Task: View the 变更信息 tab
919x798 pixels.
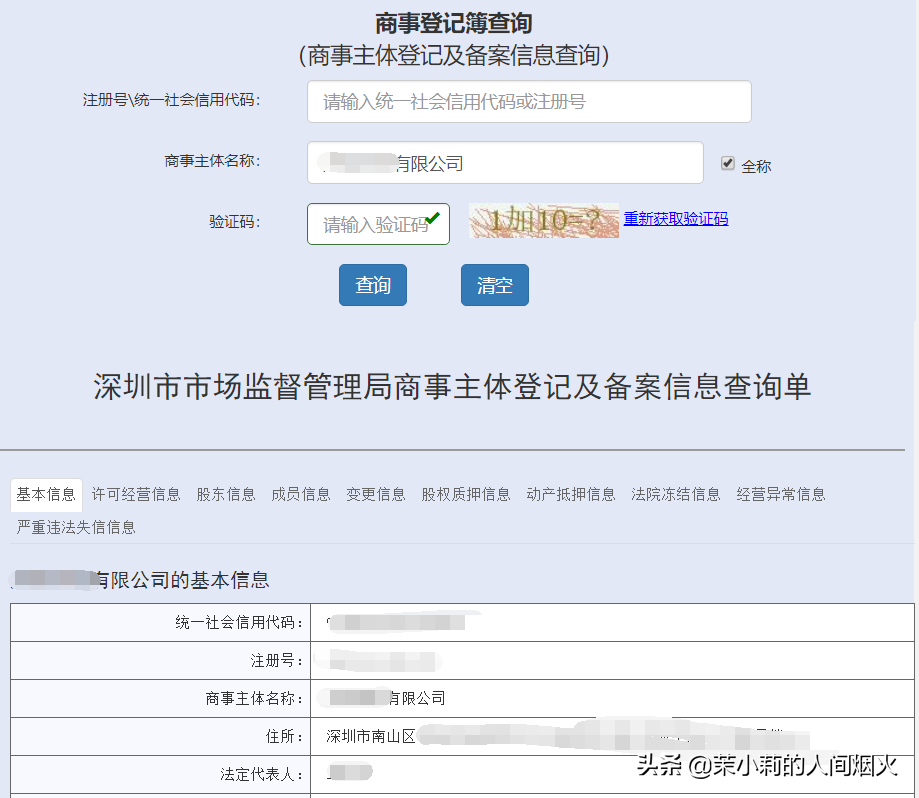Action: pyautogui.click(x=375, y=494)
